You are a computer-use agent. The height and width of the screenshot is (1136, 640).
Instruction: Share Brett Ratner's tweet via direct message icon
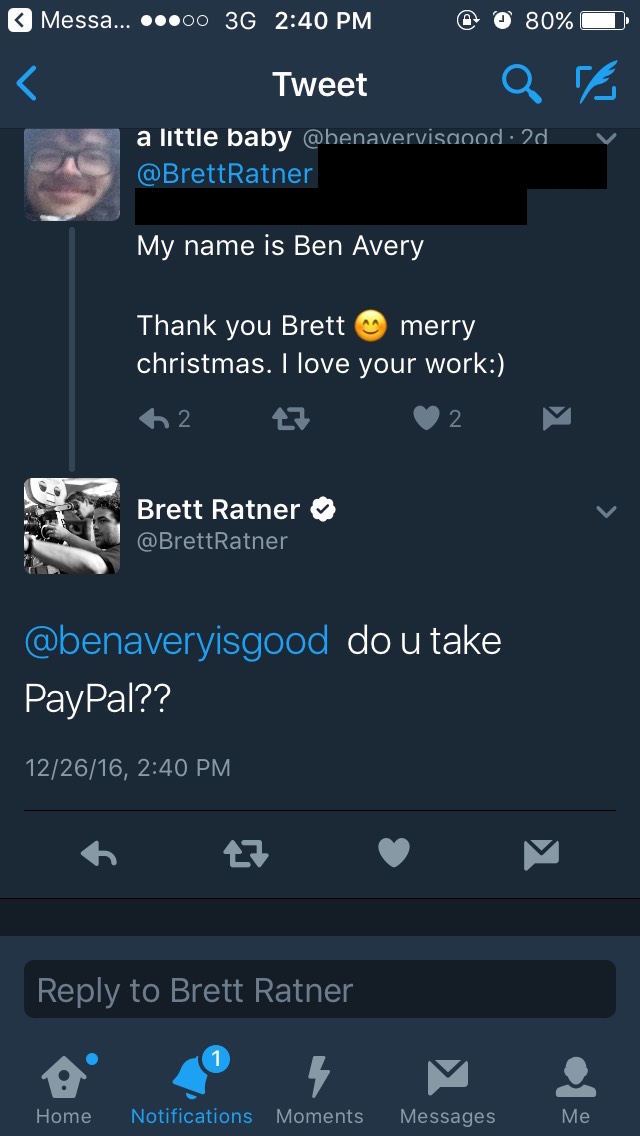[x=541, y=853]
